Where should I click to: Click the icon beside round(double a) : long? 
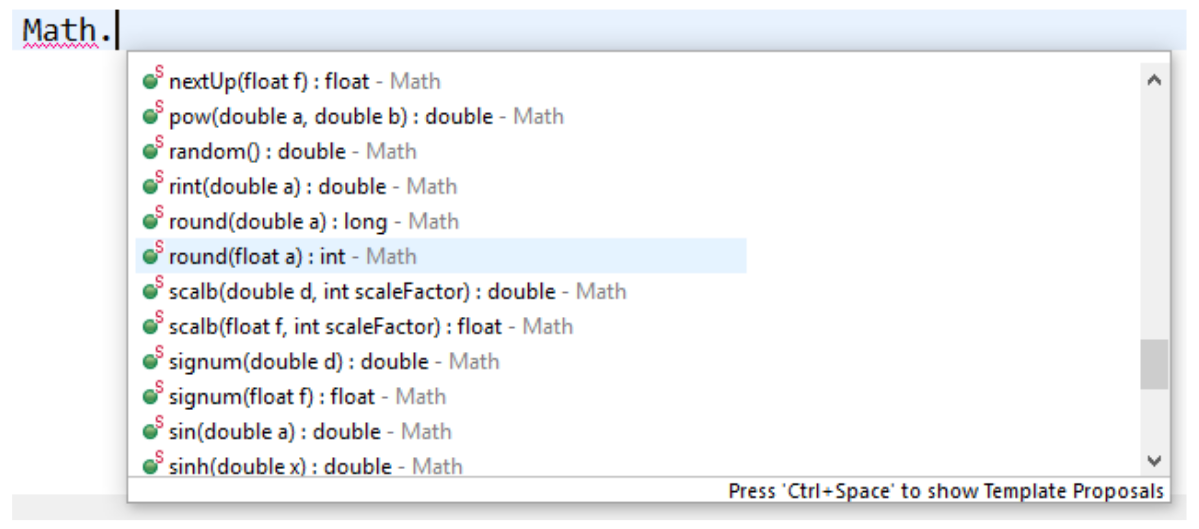(x=152, y=222)
